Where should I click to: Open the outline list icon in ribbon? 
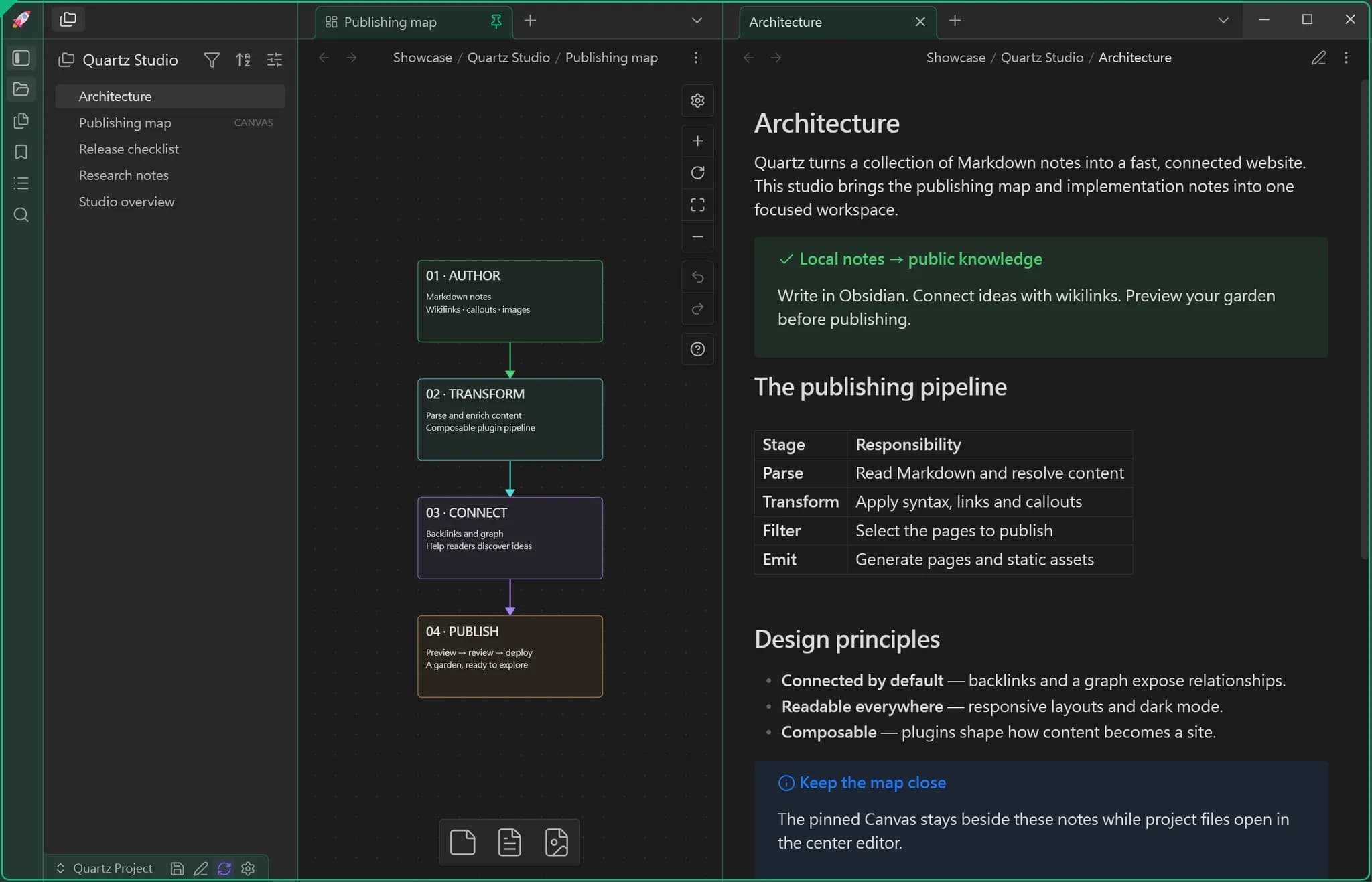[21, 183]
